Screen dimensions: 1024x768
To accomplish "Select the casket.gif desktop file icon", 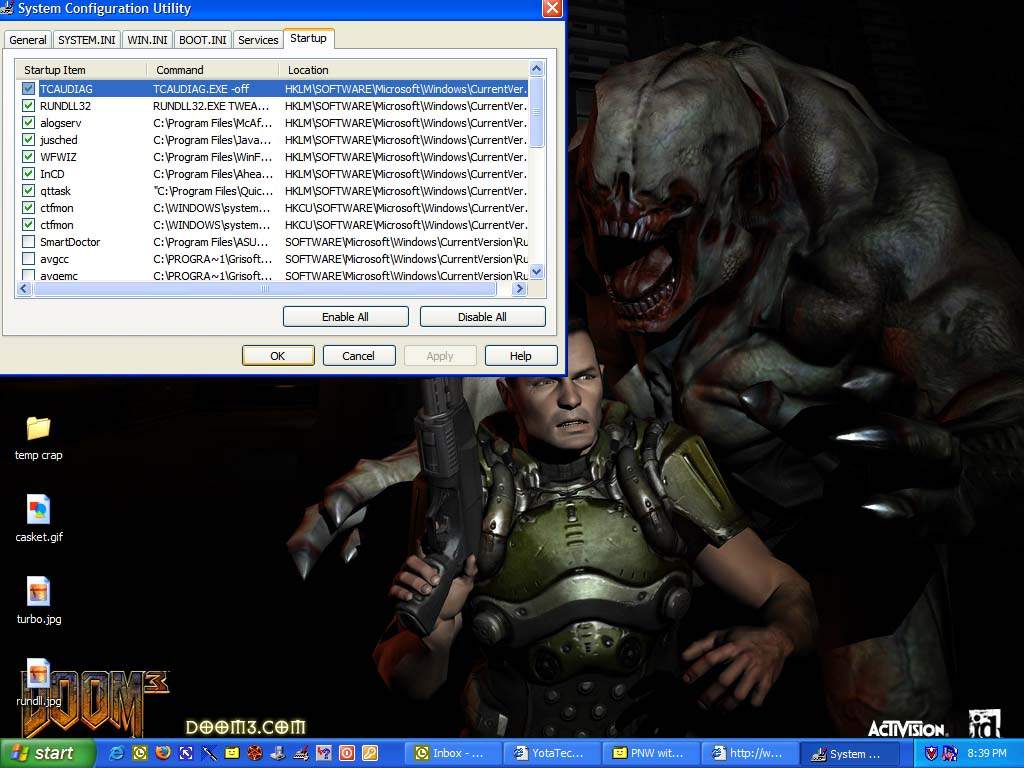I will pos(38,511).
